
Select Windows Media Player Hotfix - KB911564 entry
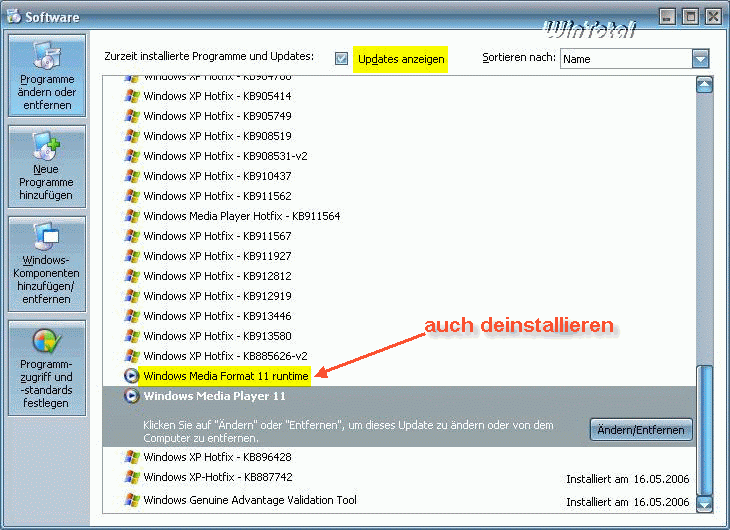pos(242,216)
